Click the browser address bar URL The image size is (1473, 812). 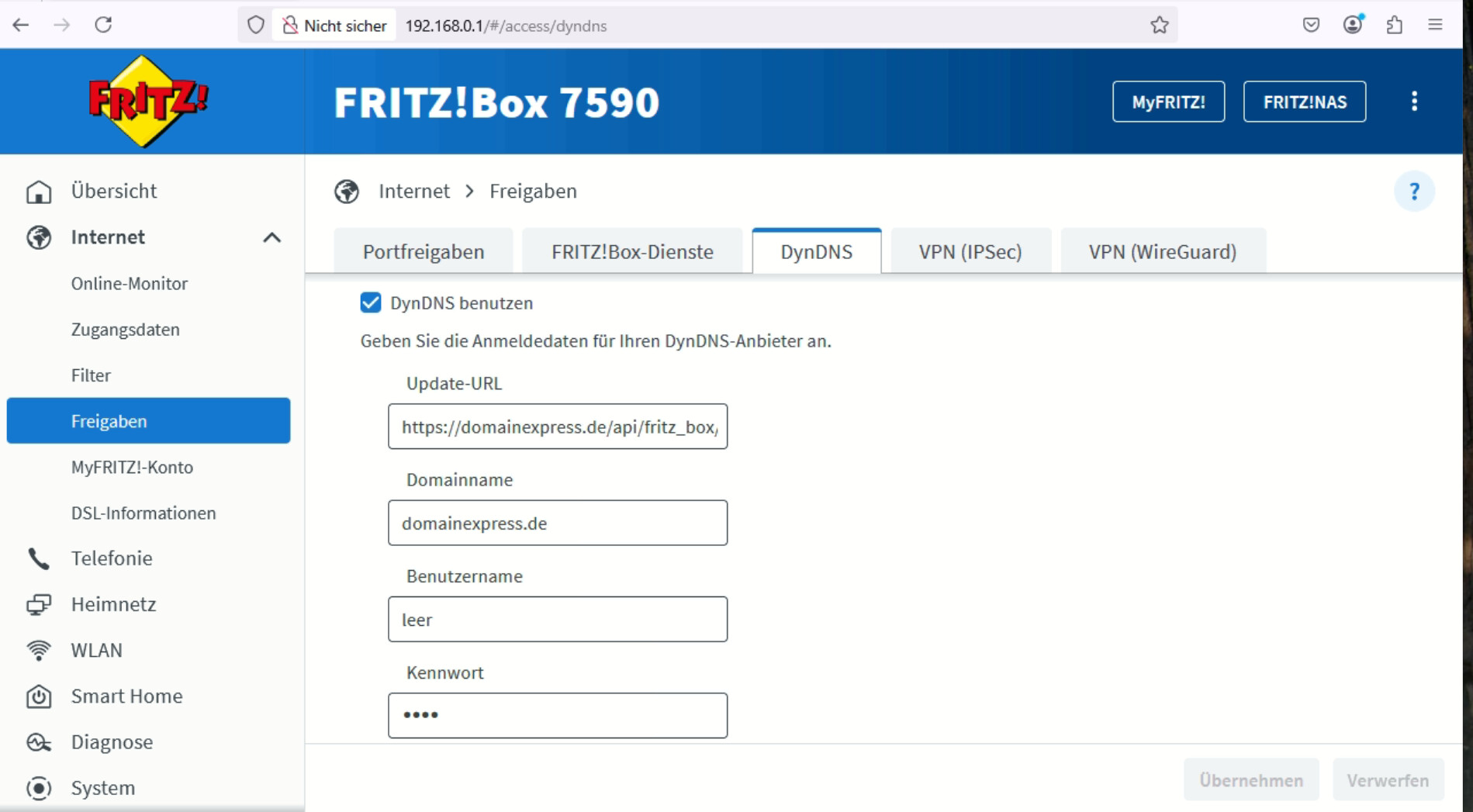tap(506, 26)
